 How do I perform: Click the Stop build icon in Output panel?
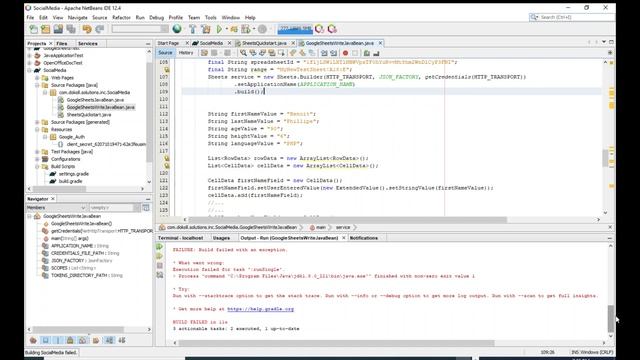[x=160, y=266]
